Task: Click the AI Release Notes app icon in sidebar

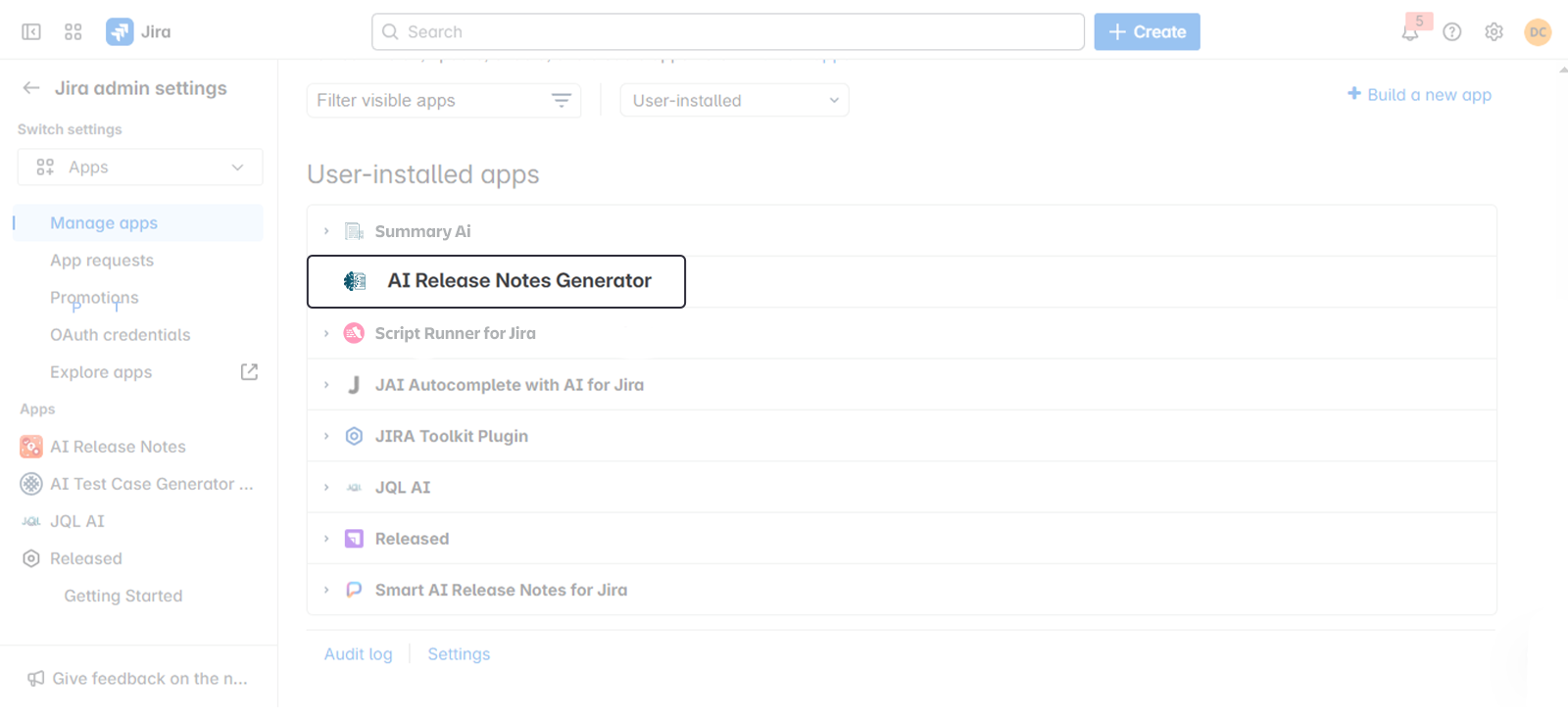Action: [x=31, y=447]
